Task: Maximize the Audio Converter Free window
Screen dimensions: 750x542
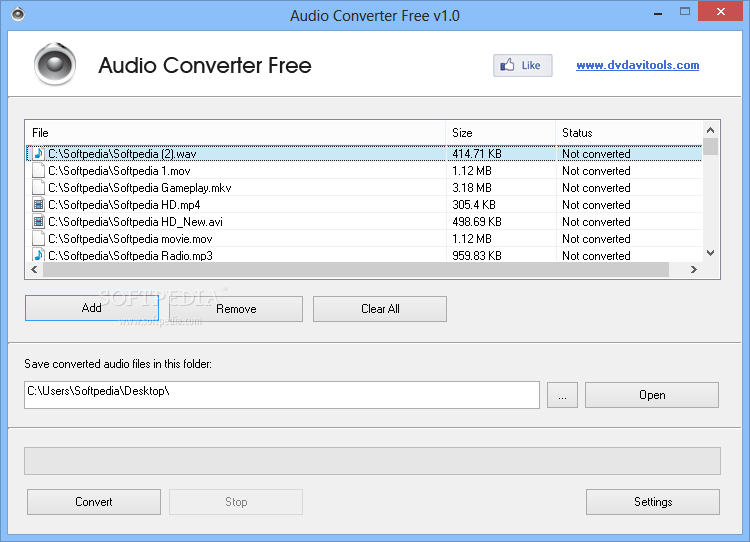Action: click(685, 11)
